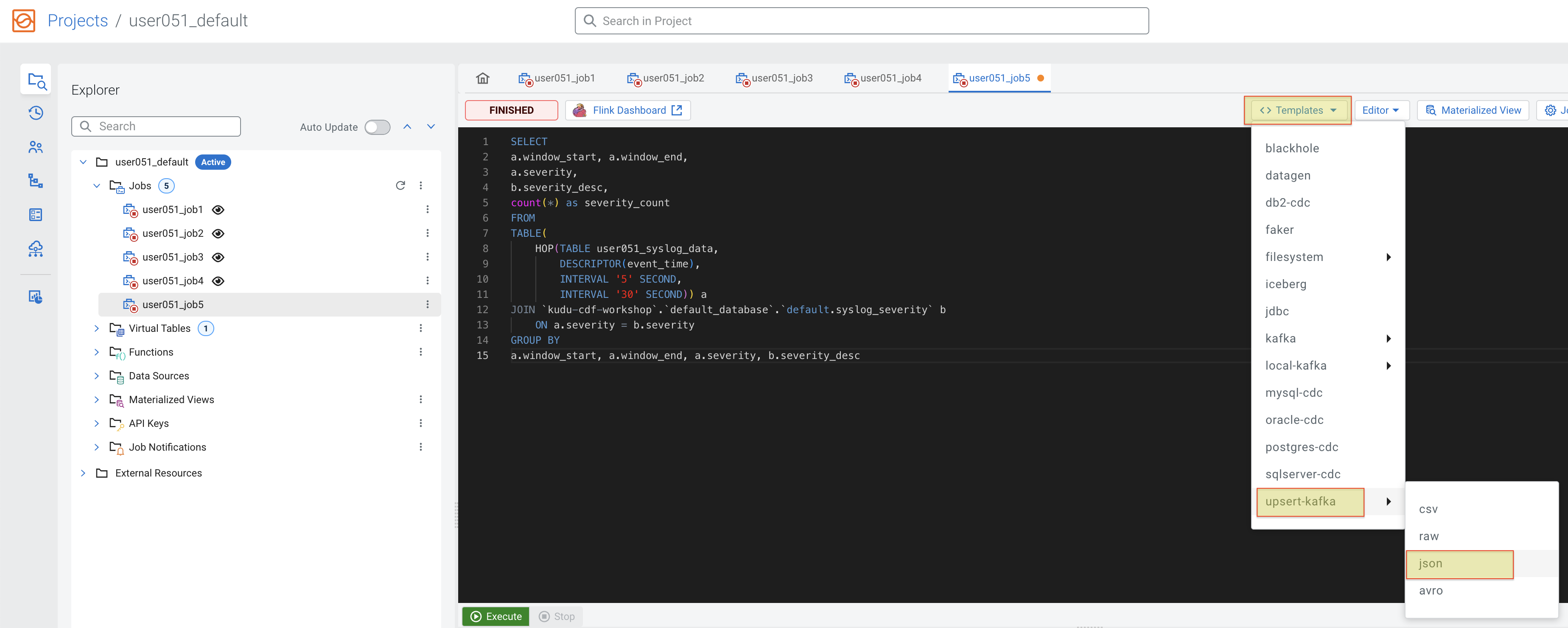Click the project explorer sidebar icon
1568x628 pixels.
(36, 80)
